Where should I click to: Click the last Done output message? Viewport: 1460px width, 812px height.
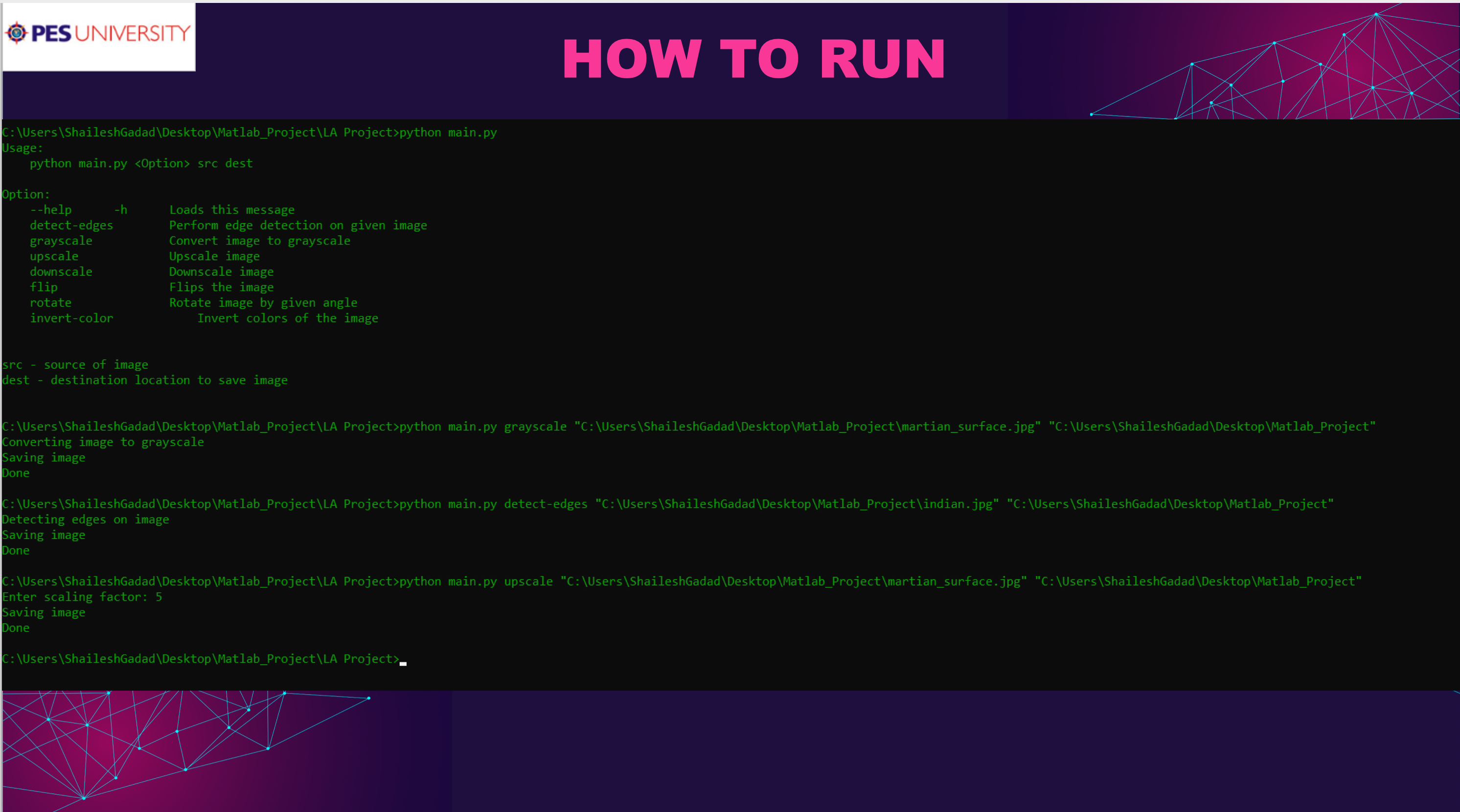coord(16,627)
